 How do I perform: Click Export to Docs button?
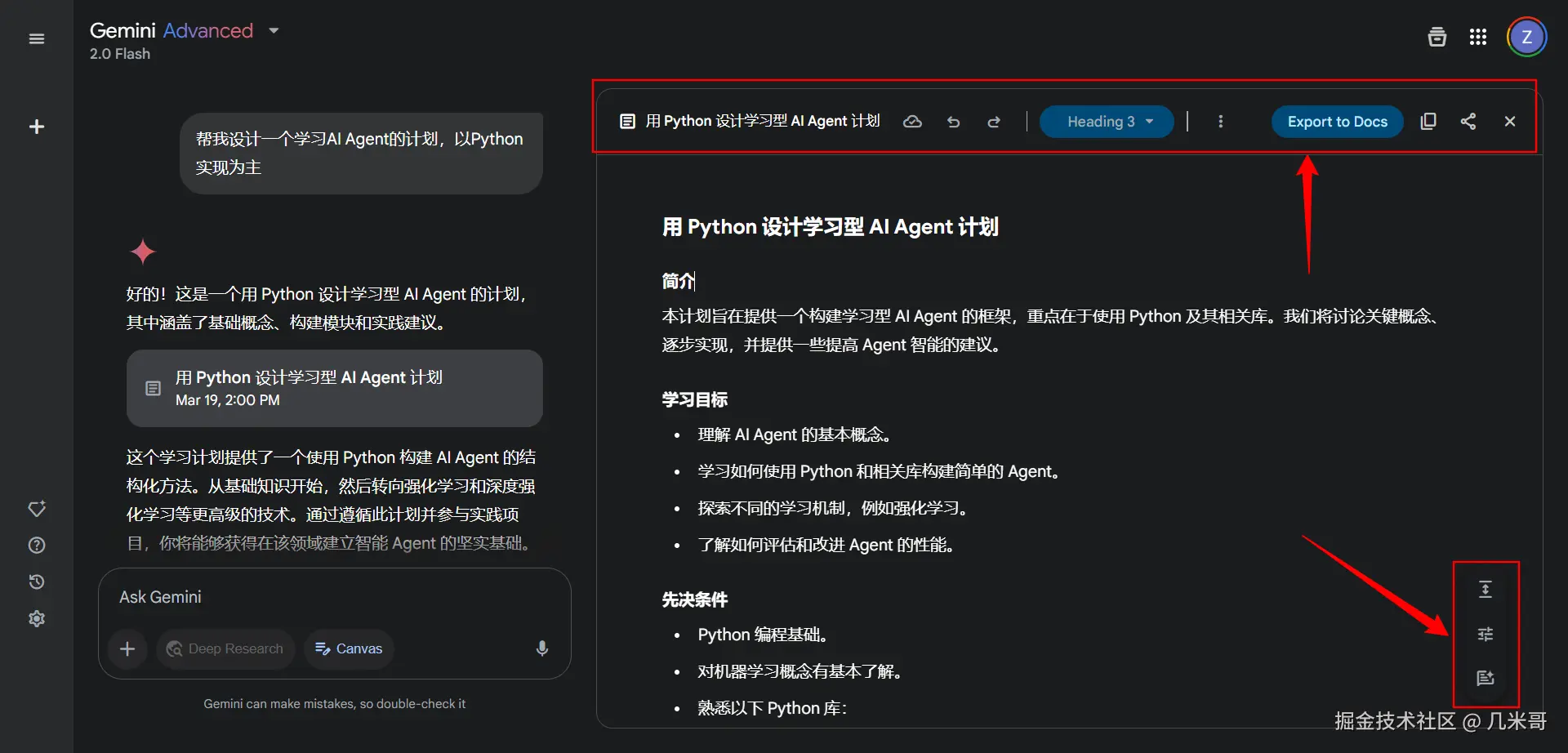point(1337,122)
